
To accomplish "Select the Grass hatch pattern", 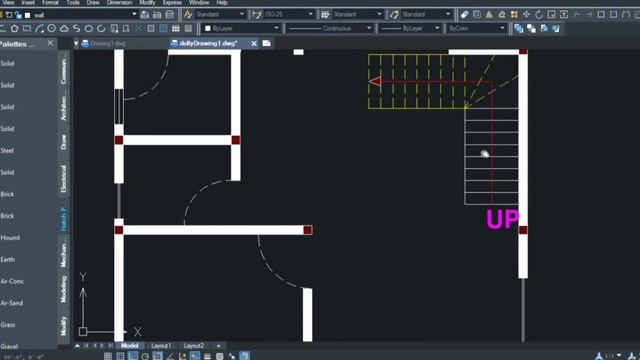I will pos(8,325).
